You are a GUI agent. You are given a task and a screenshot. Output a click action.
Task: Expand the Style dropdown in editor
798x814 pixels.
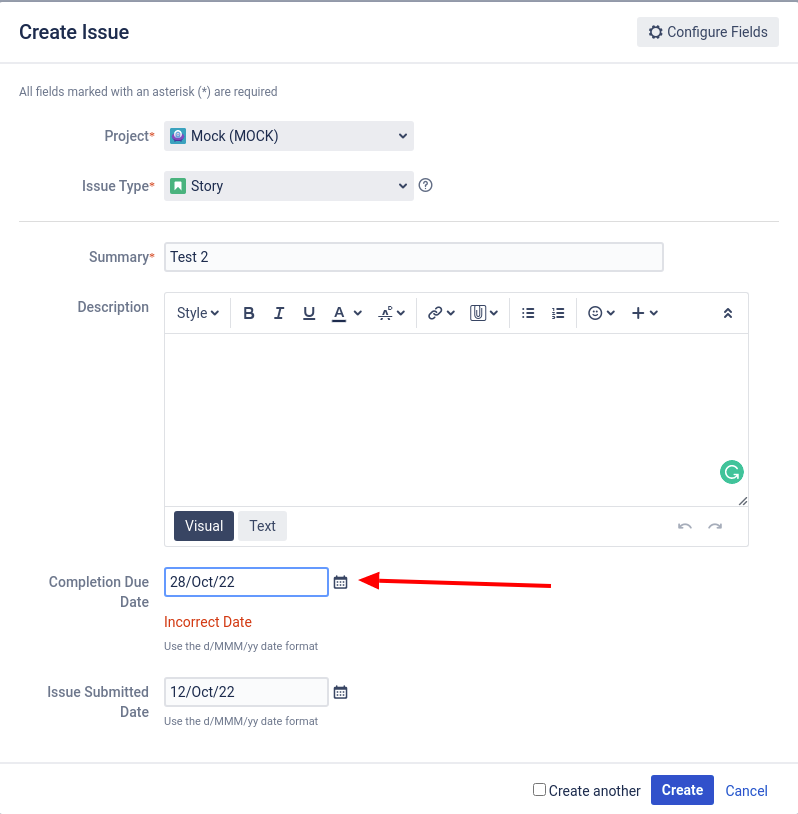pyautogui.click(x=198, y=313)
